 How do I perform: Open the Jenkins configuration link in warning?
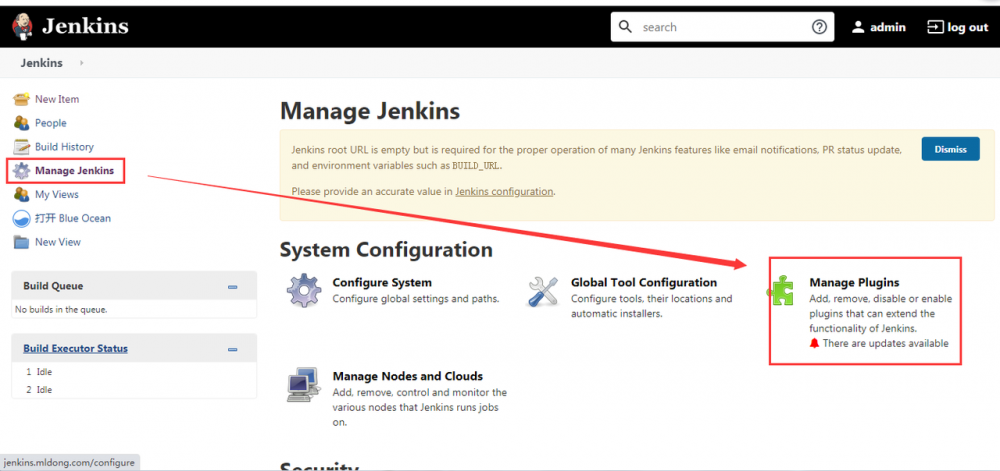504,191
